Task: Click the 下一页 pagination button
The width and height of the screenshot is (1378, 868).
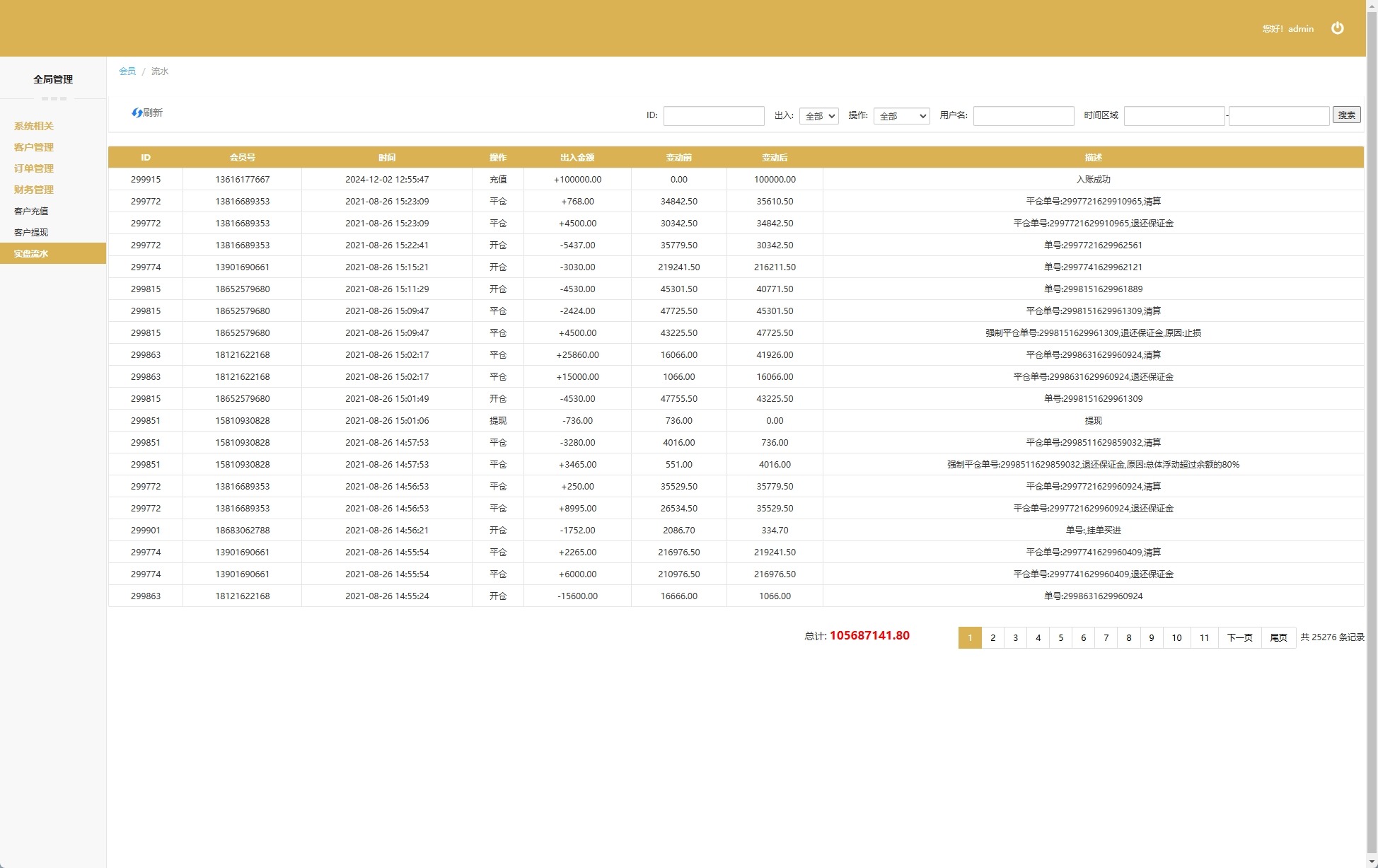Action: pos(1239,637)
